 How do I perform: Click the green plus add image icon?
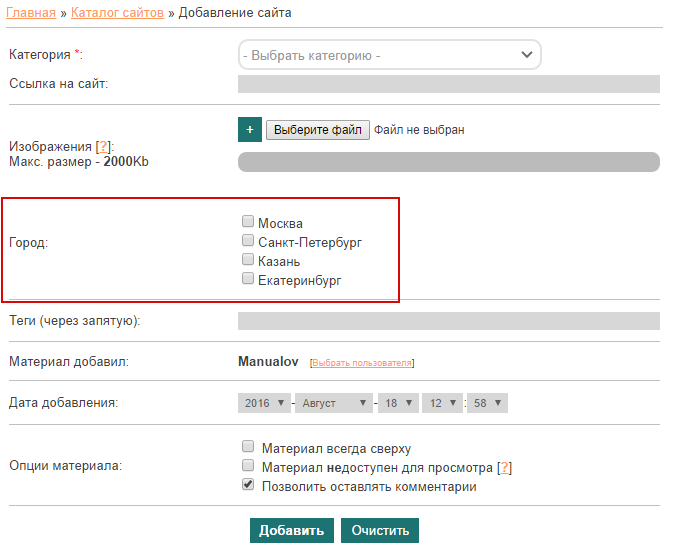point(249,130)
